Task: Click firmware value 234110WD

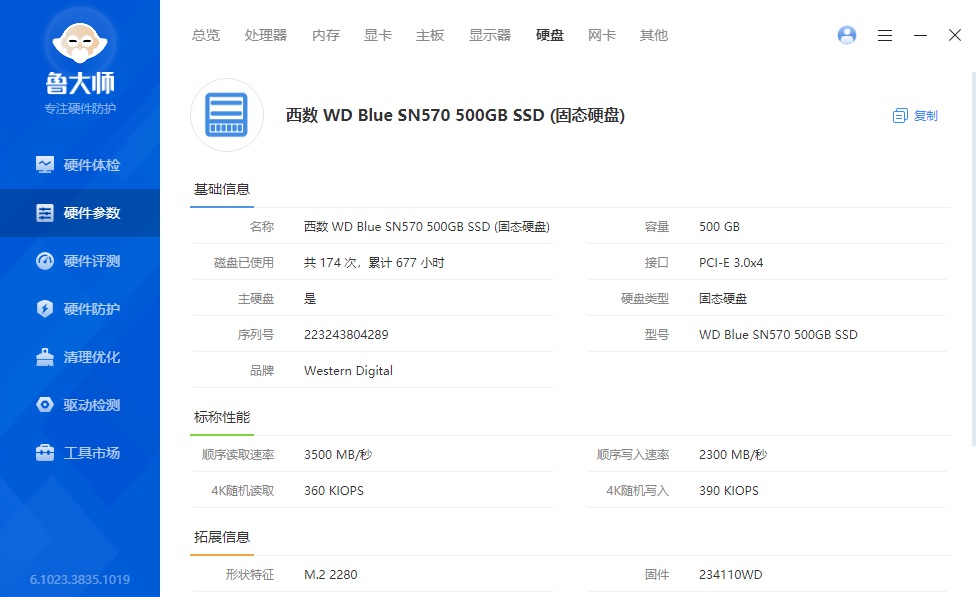Action: pos(730,575)
